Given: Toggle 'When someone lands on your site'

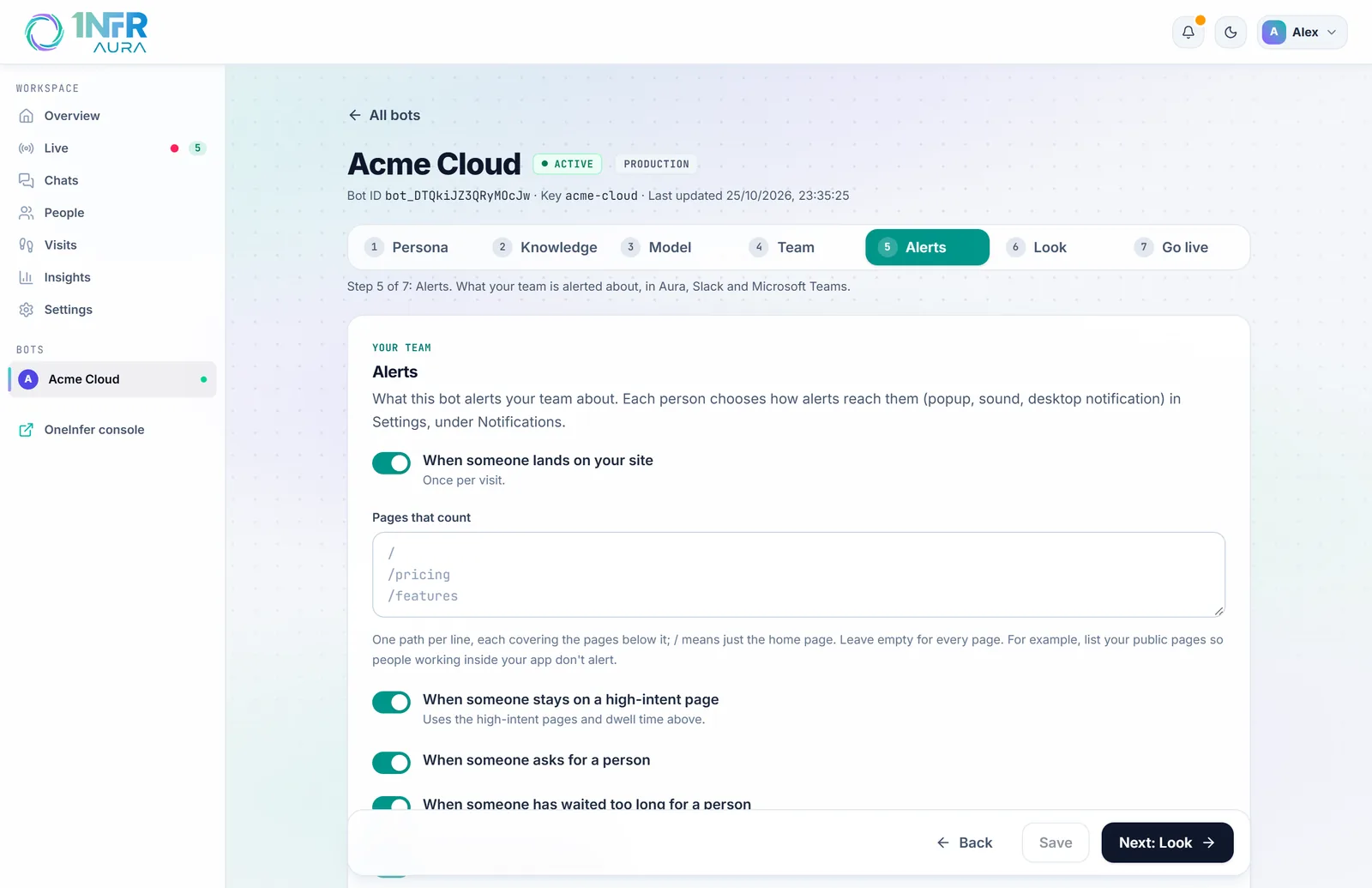Looking at the screenshot, I should click(391, 463).
